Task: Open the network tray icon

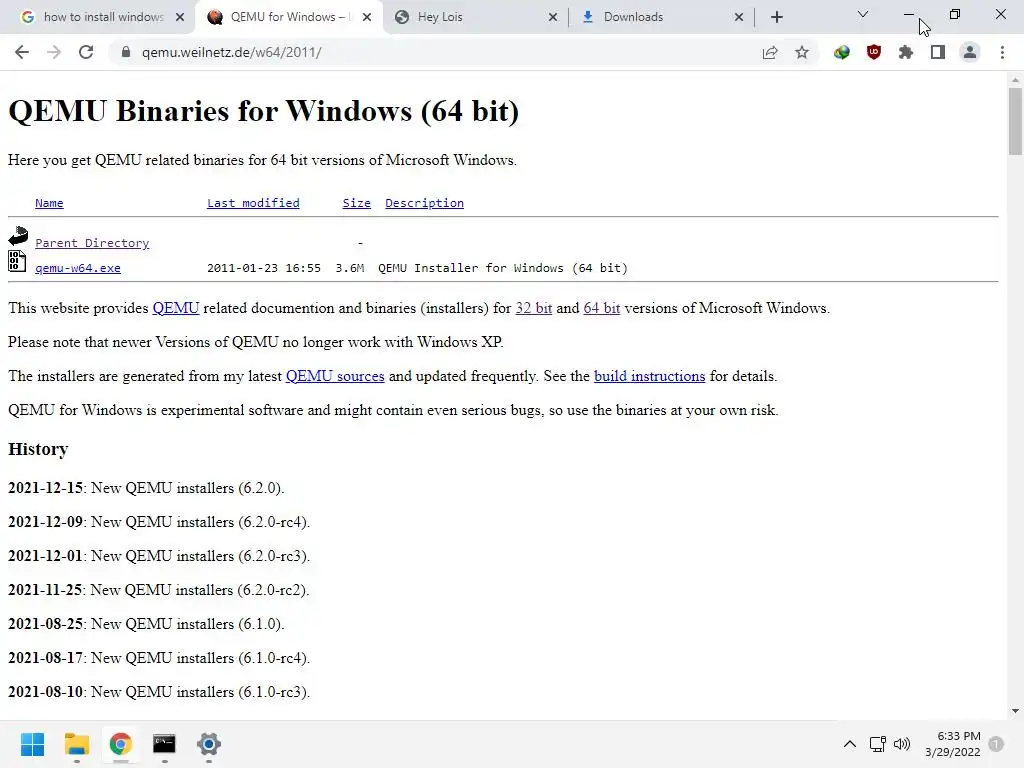Action: click(x=878, y=744)
